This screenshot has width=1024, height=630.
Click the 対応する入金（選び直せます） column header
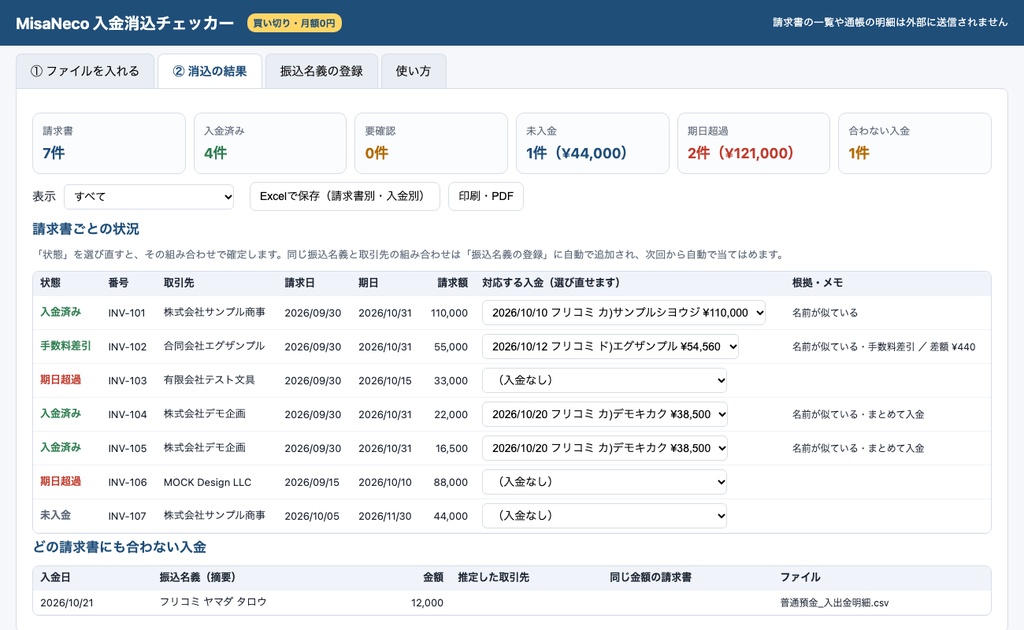(x=551, y=283)
